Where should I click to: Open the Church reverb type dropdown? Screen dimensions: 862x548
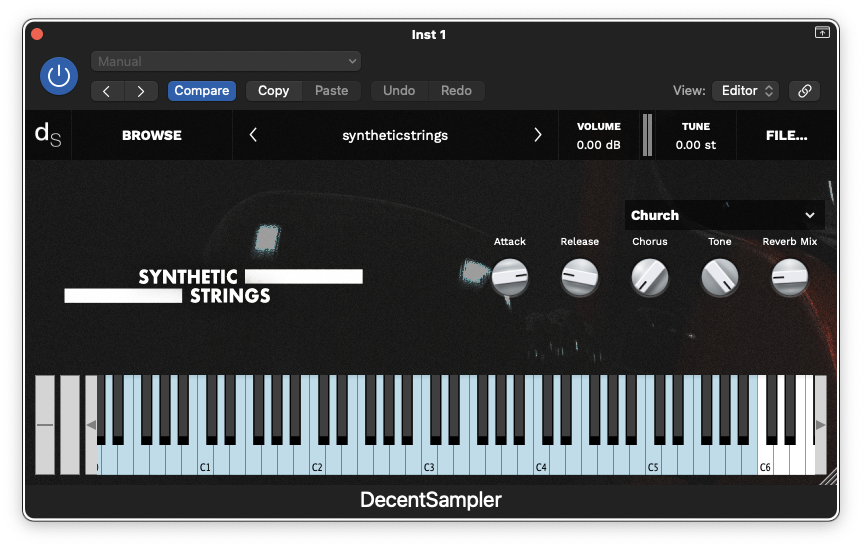tap(724, 215)
